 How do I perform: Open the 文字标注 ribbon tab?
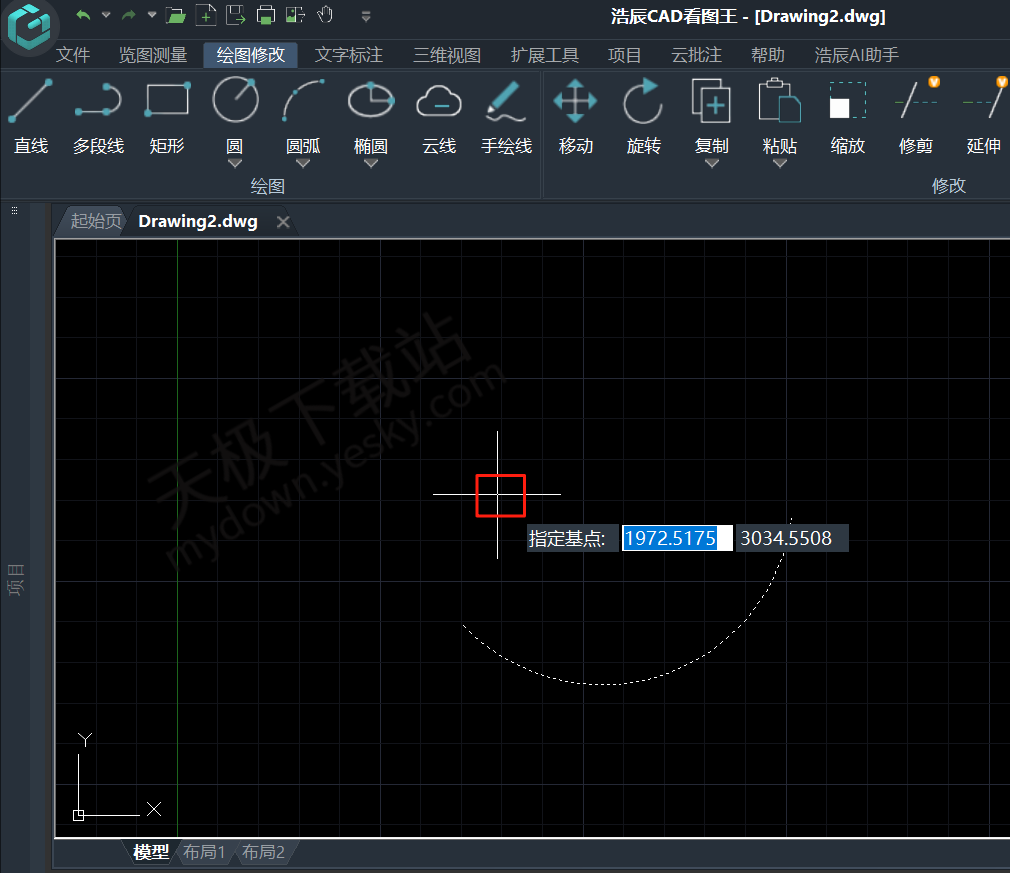349,55
